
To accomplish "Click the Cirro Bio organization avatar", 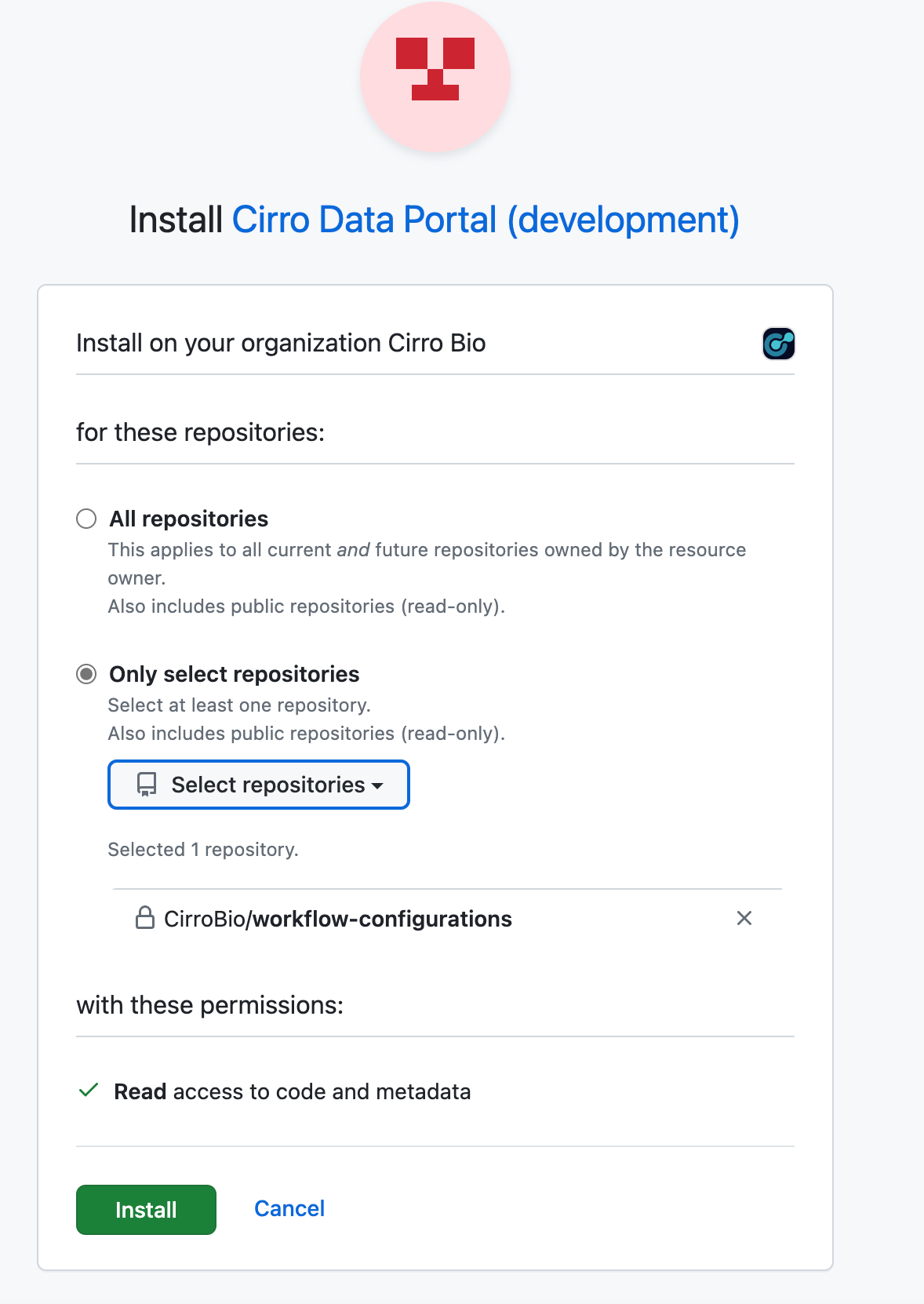I will coord(779,344).
